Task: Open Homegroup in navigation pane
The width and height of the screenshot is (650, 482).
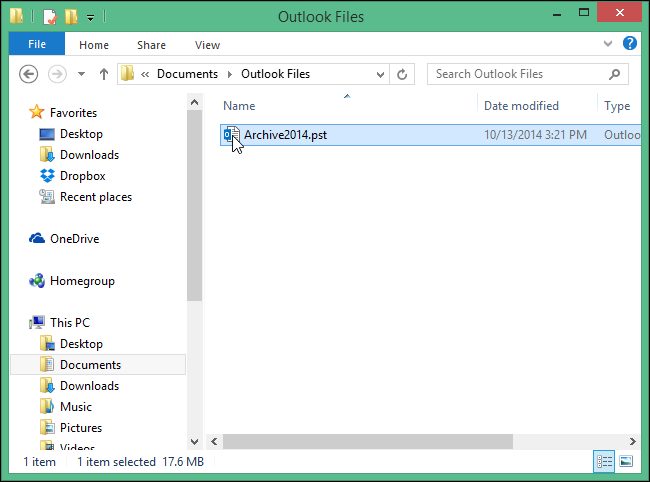Action: [x=81, y=281]
